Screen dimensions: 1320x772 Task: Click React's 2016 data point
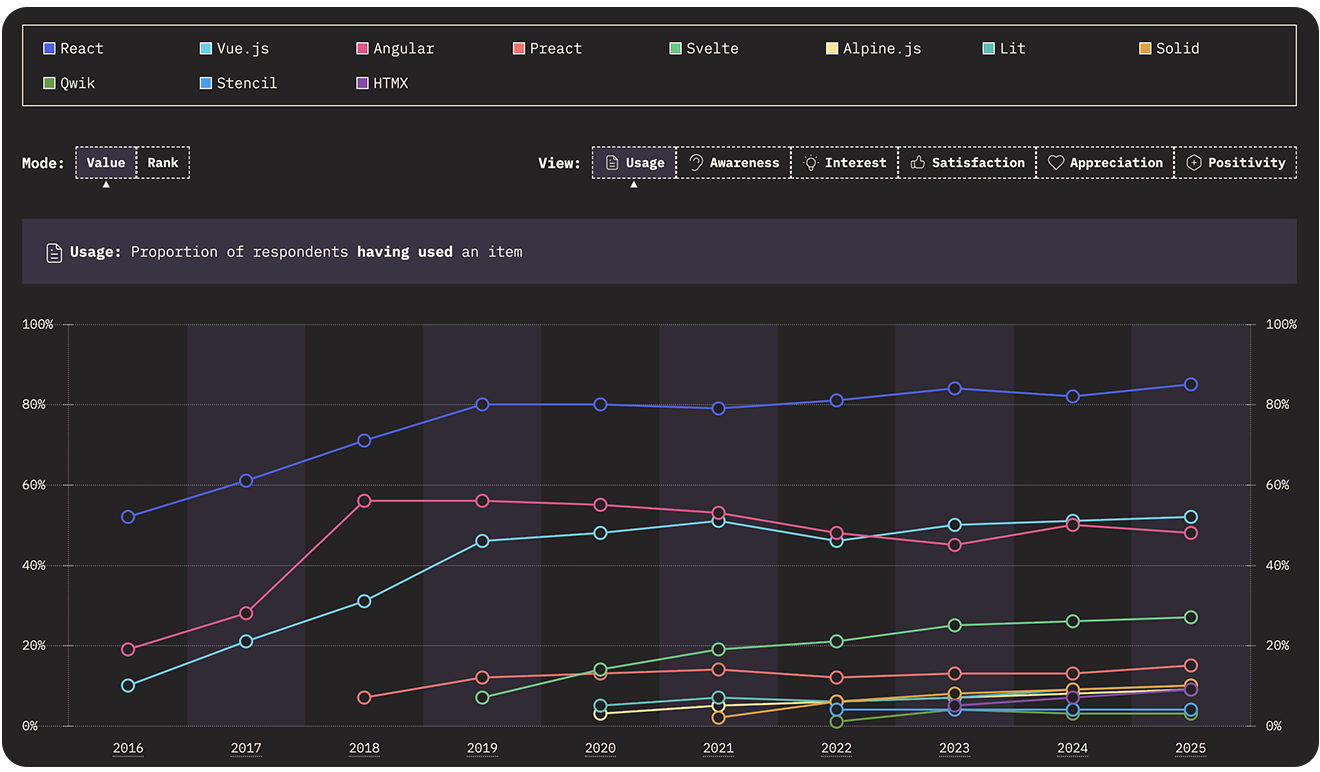click(128, 517)
